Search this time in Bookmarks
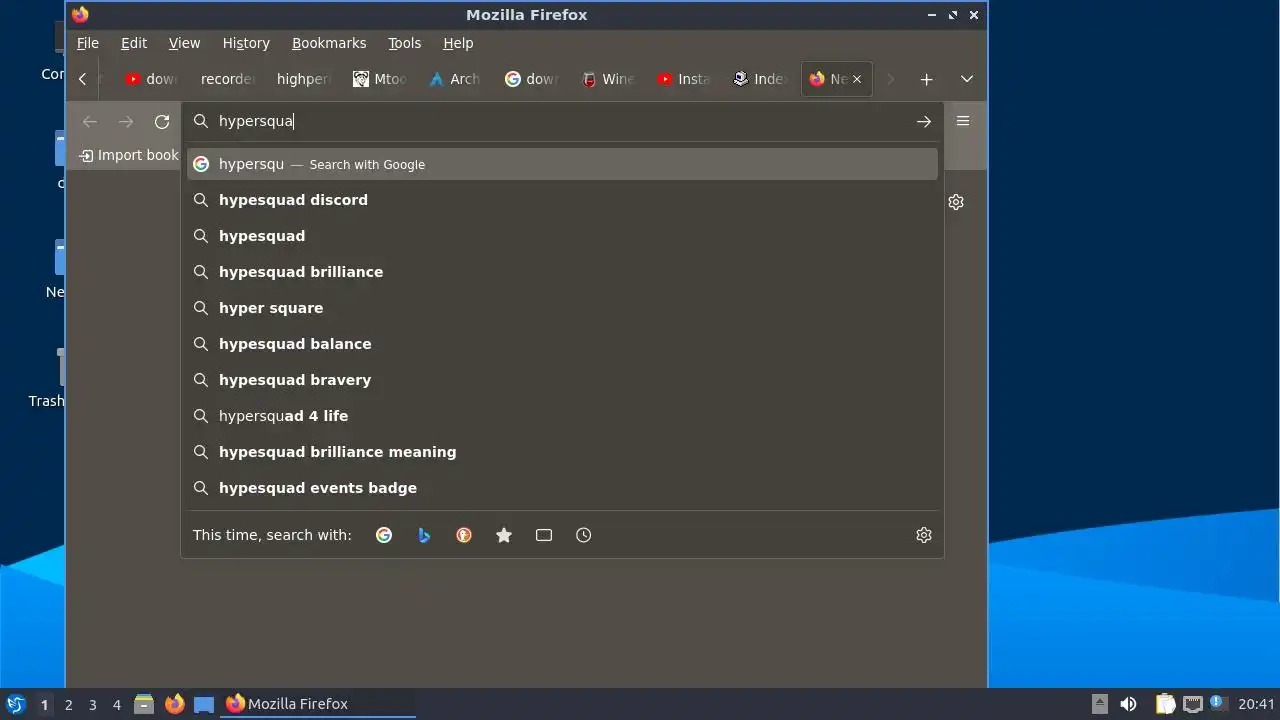Viewport: 1280px width, 720px height. pos(504,535)
